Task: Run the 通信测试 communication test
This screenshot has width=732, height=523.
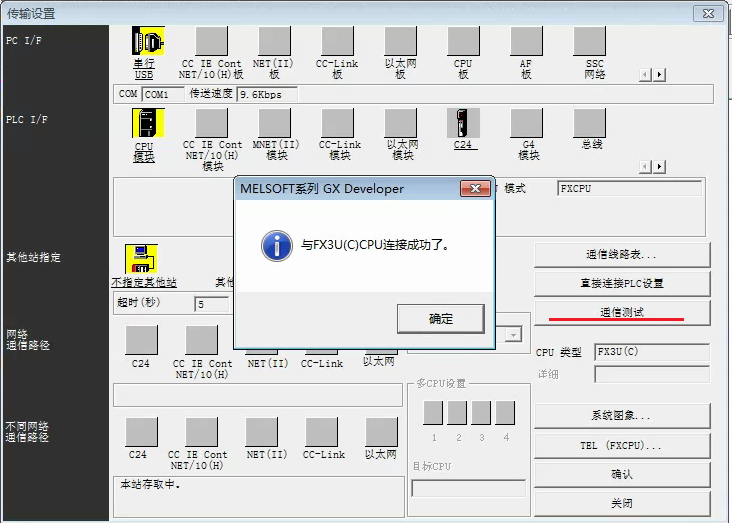Action: tap(622, 312)
